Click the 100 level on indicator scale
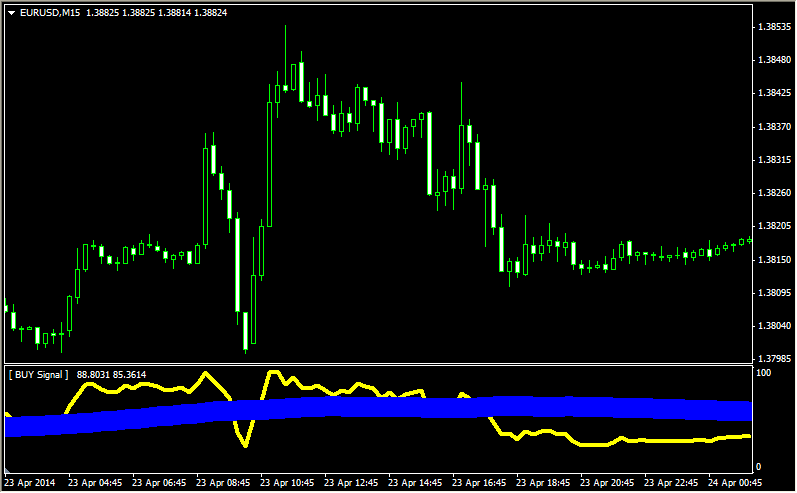Image resolution: width=797 pixels, height=493 pixels. pyautogui.click(x=763, y=373)
